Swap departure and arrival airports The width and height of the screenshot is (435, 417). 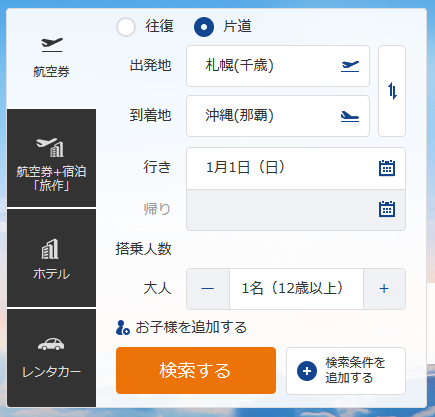pos(392,91)
